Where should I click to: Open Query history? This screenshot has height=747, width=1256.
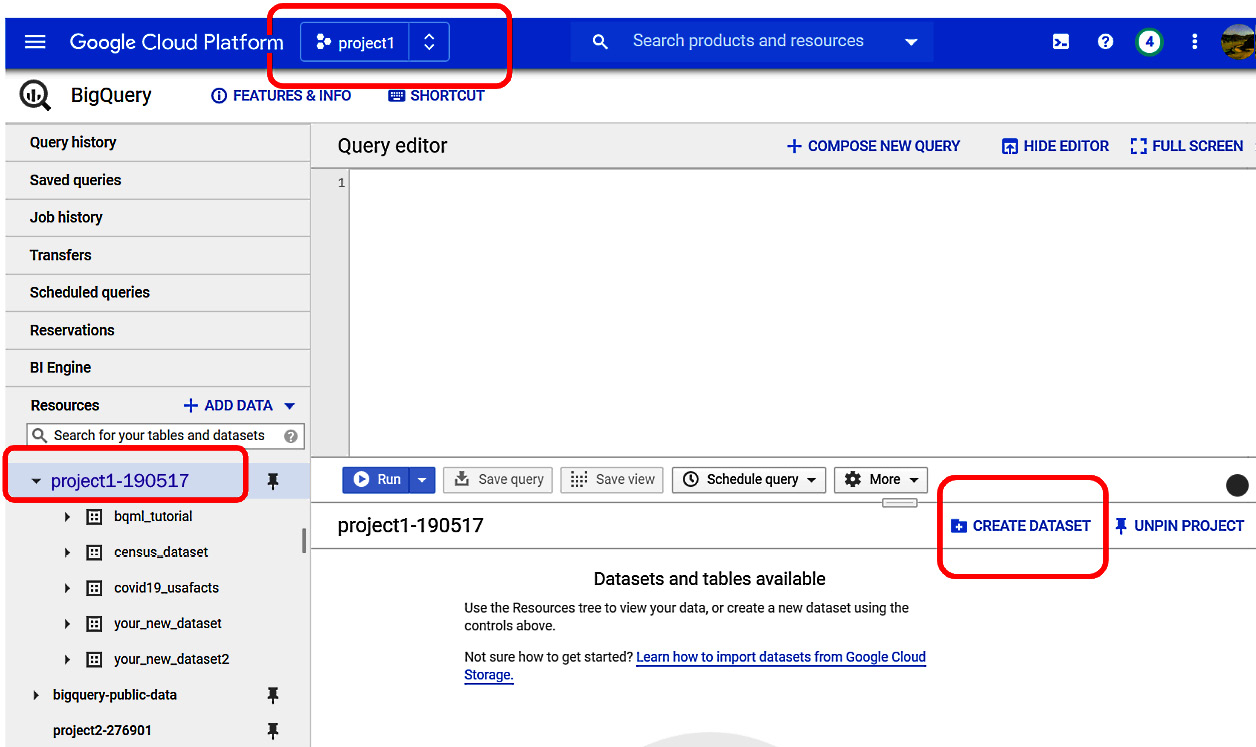click(x=158, y=143)
